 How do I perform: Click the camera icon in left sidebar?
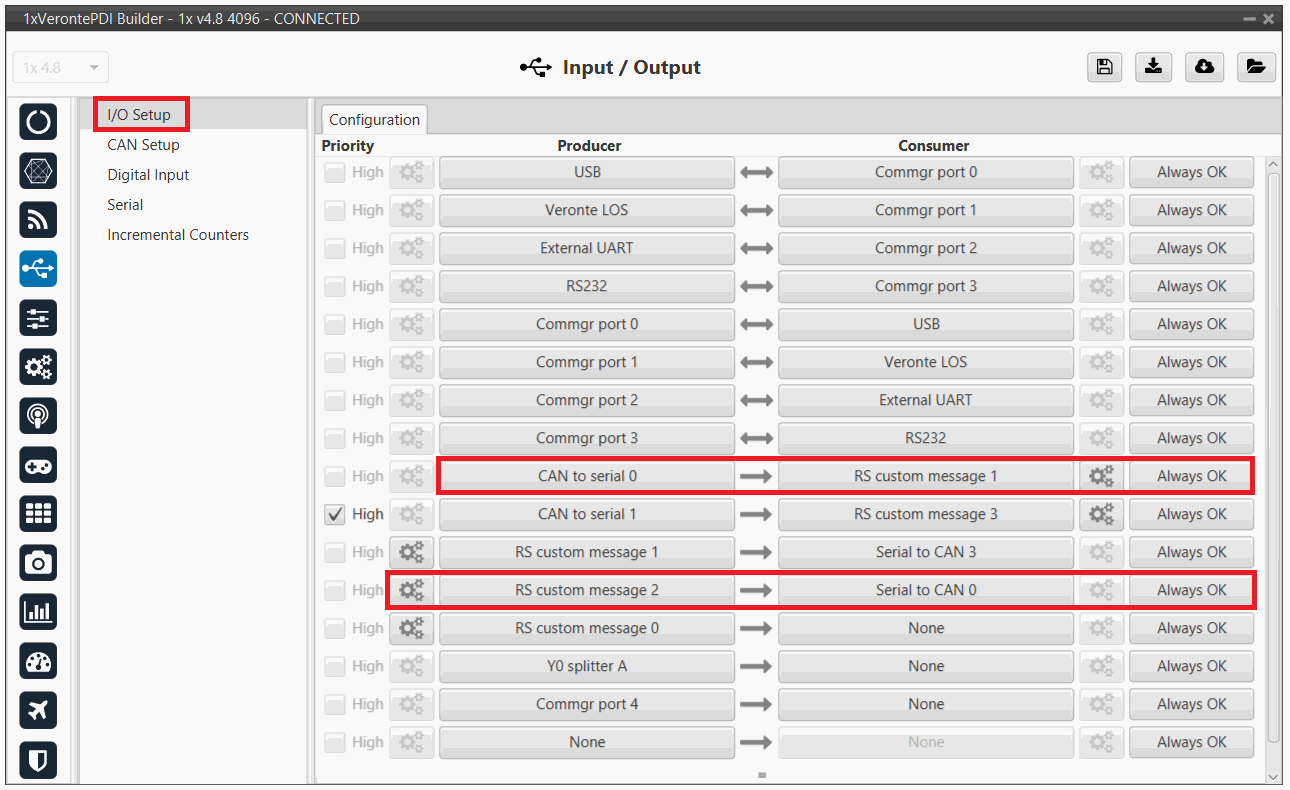coord(38,563)
